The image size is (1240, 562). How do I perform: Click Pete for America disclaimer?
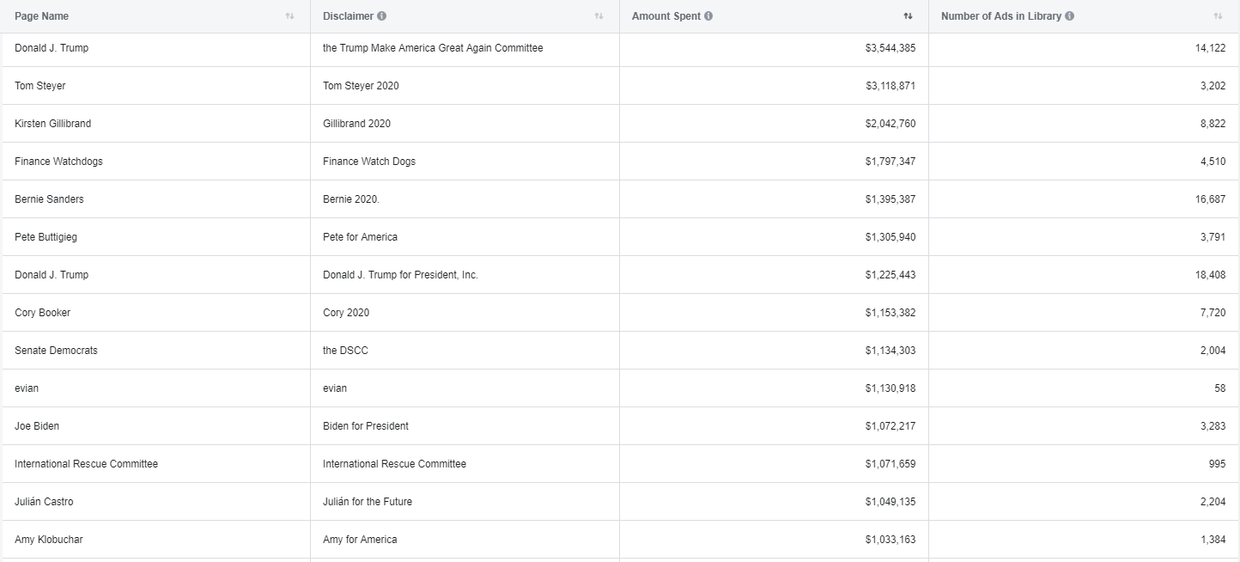360,237
